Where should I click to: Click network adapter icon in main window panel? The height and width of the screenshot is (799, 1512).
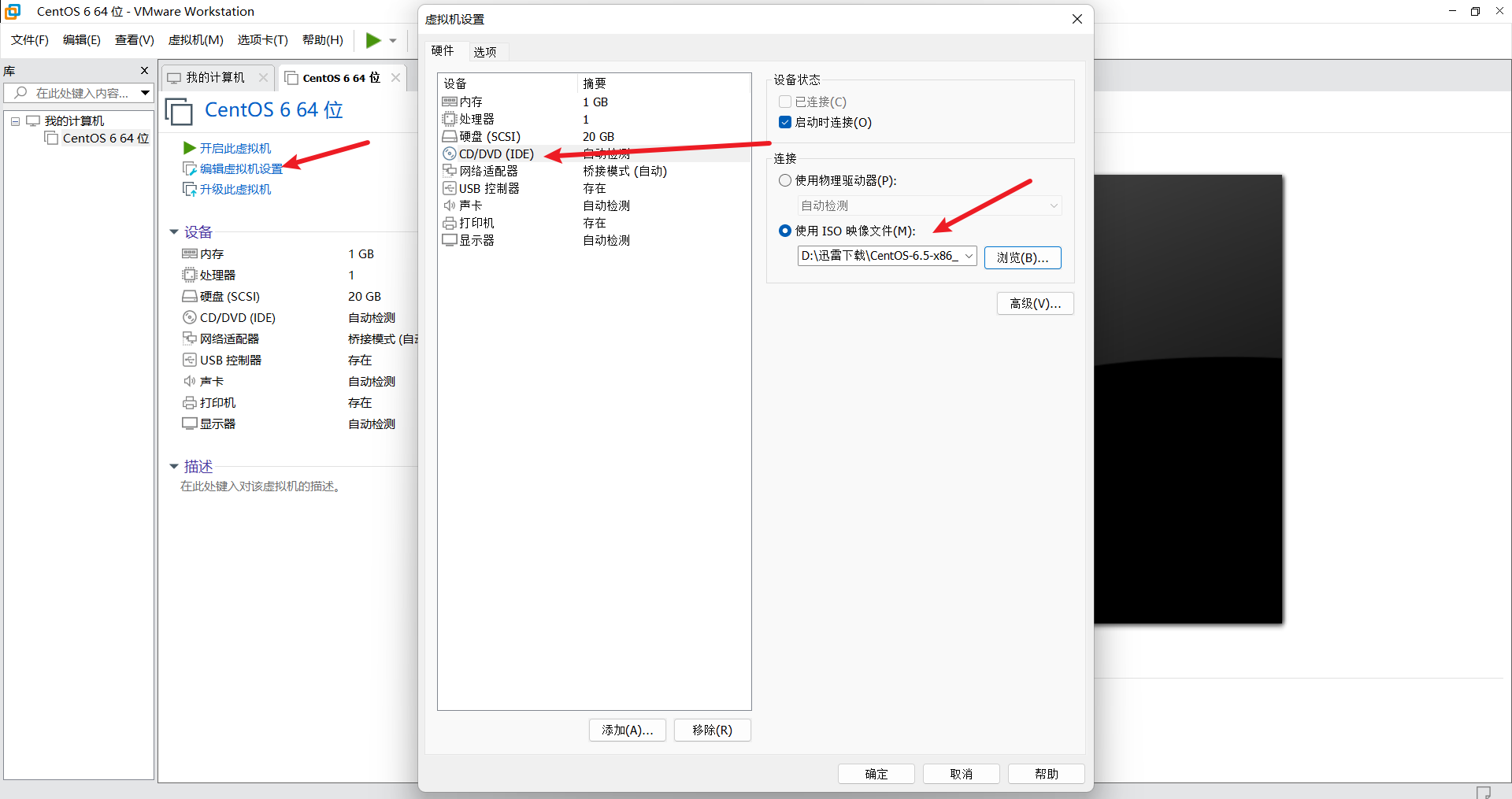click(190, 338)
